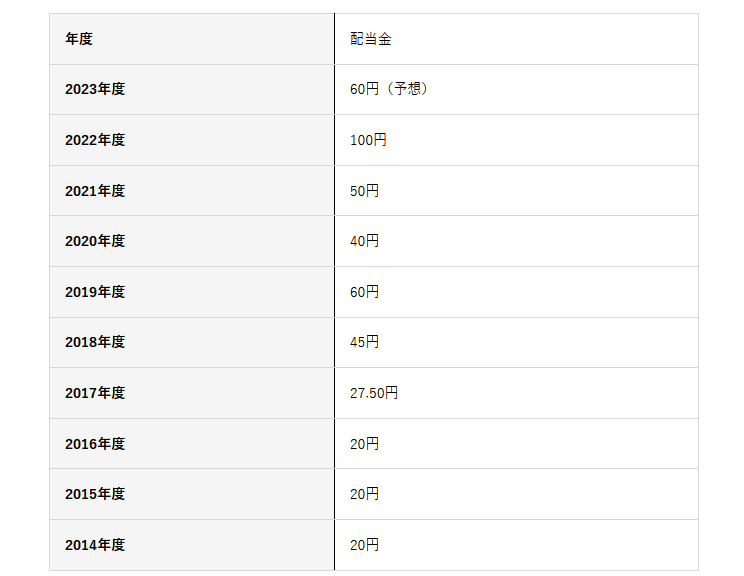744x576 pixels.
Task: Click the 20円 value for 2016年度
Action: coord(364,444)
